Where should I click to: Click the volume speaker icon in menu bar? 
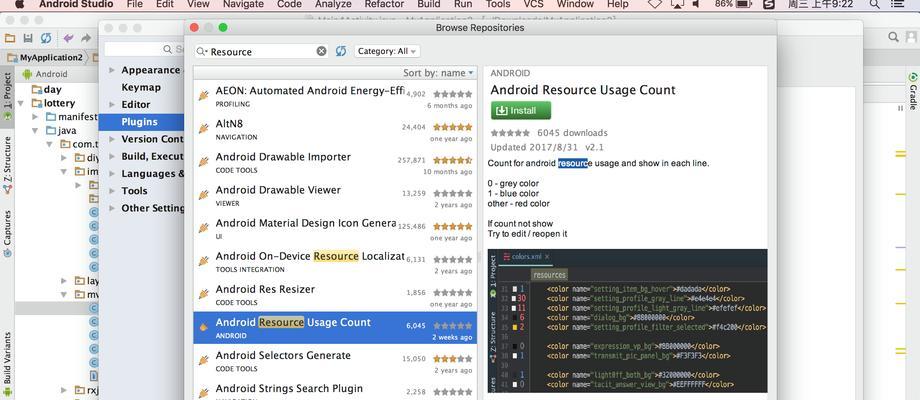coord(696,4)
